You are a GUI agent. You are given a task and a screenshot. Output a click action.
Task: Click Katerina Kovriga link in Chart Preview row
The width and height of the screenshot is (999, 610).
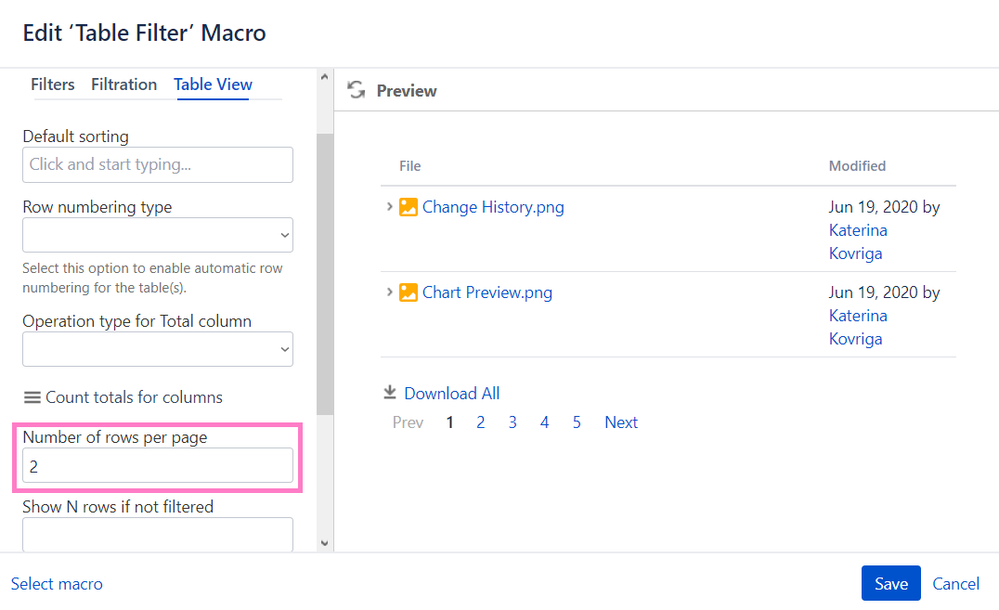point(858,327)
